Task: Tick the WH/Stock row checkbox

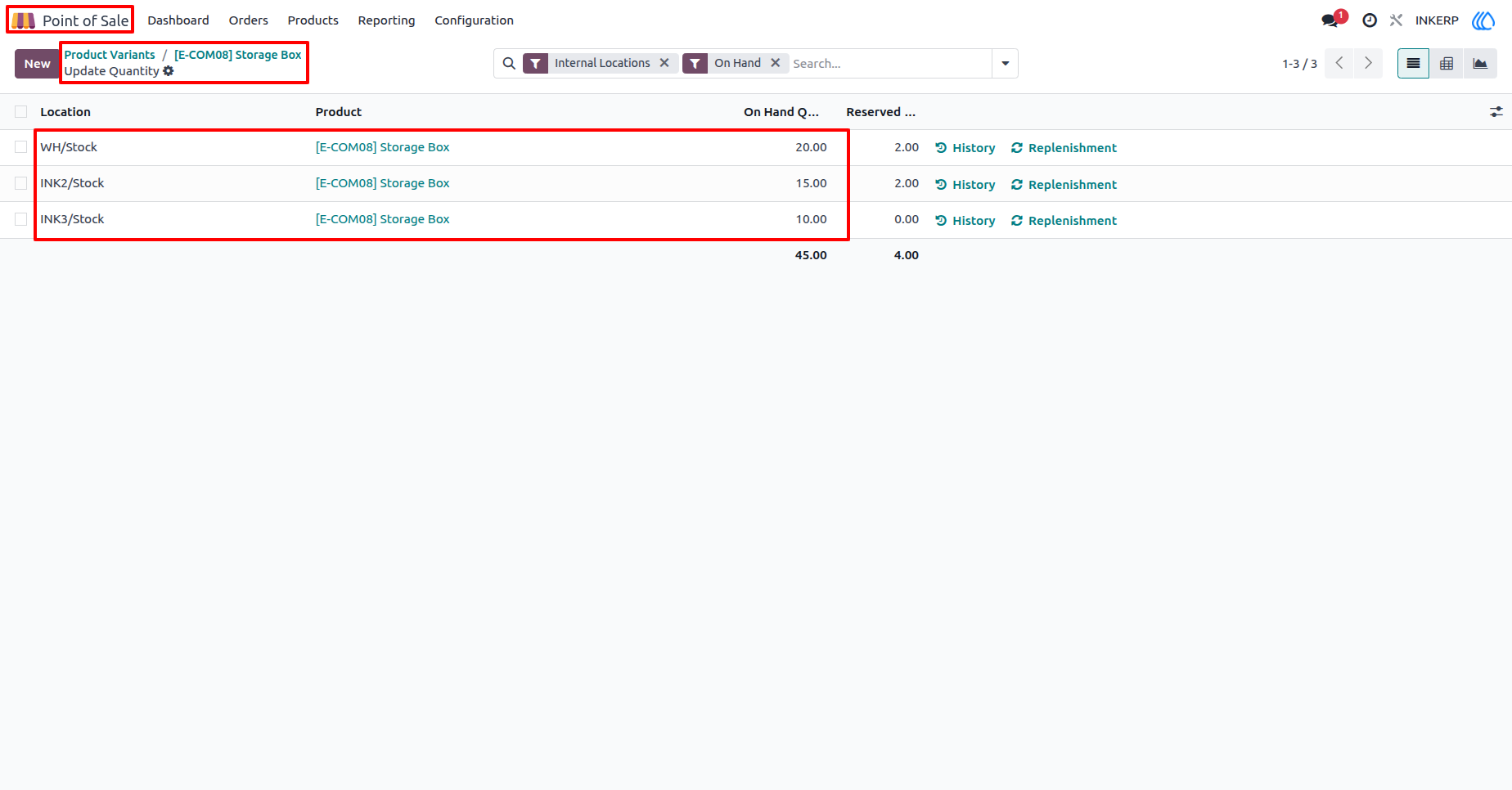Action: 21,147
